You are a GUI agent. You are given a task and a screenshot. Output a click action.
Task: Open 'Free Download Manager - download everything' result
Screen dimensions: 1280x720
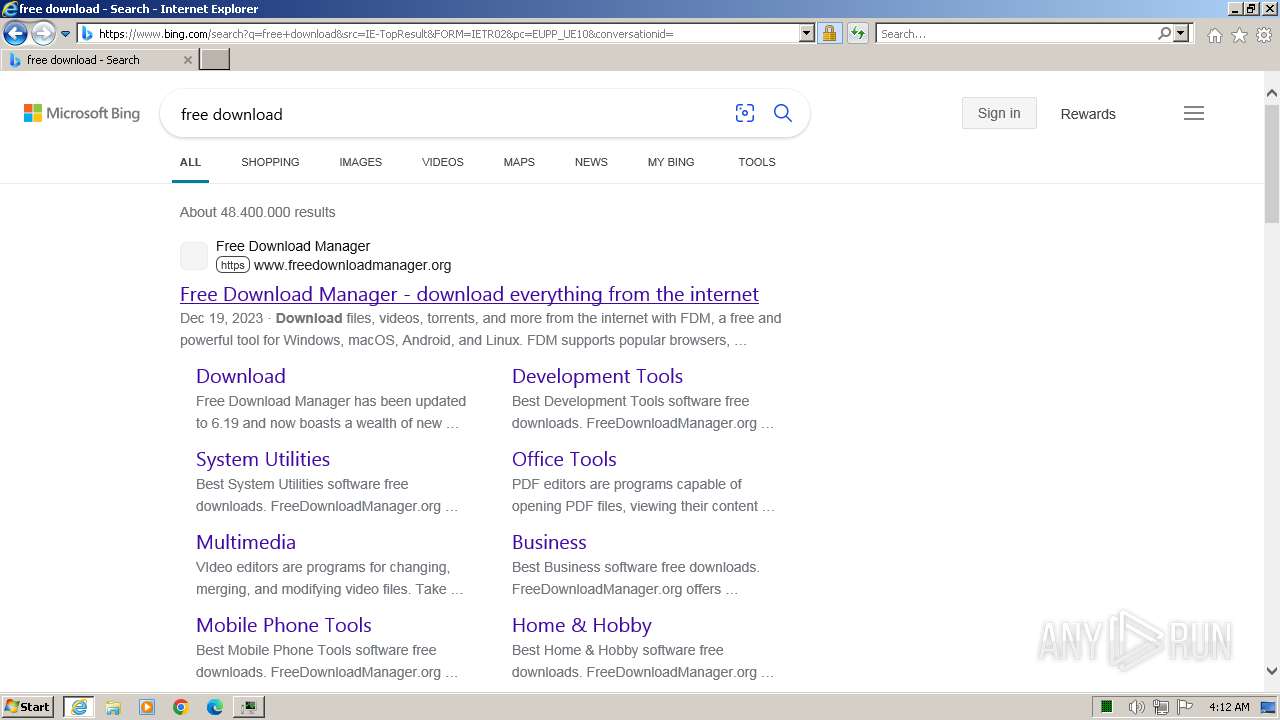469,294
